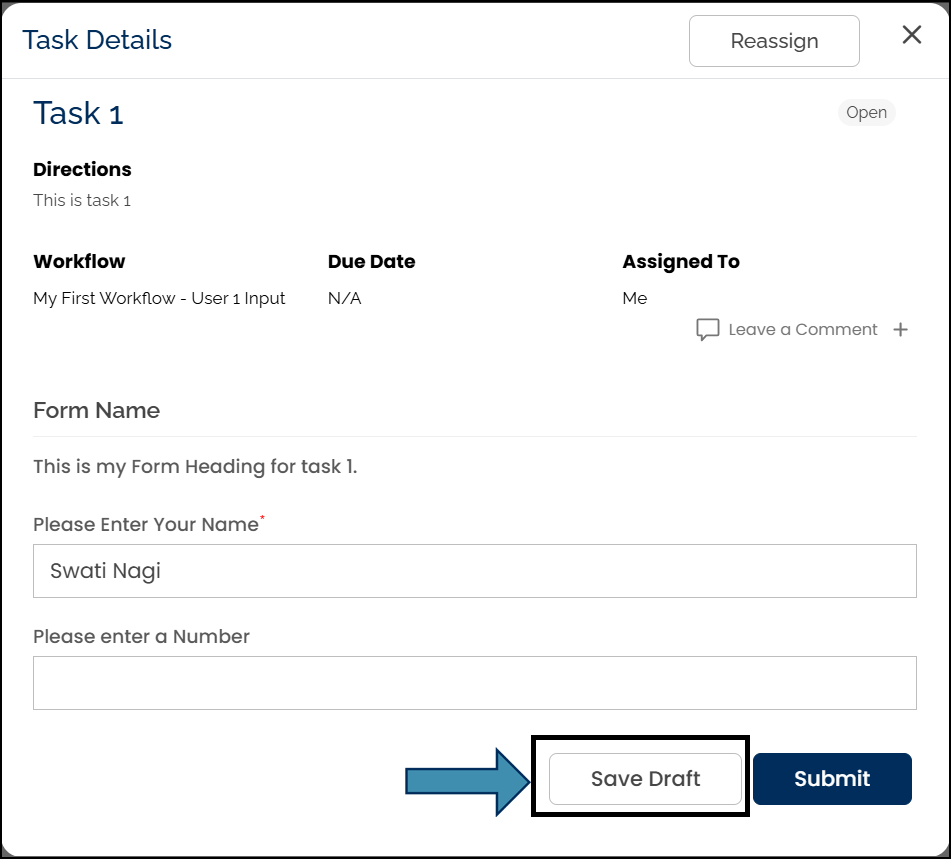951x859 pixels.
Task: Click the Leave a Comment link
Action: 802,330
